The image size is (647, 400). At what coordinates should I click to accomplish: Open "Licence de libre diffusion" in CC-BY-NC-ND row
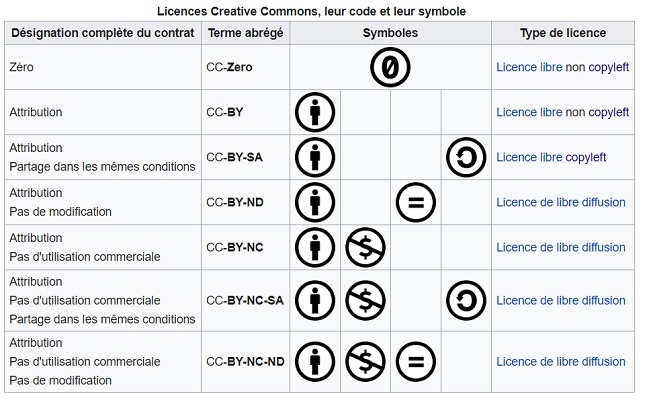(x=560, y=362)
